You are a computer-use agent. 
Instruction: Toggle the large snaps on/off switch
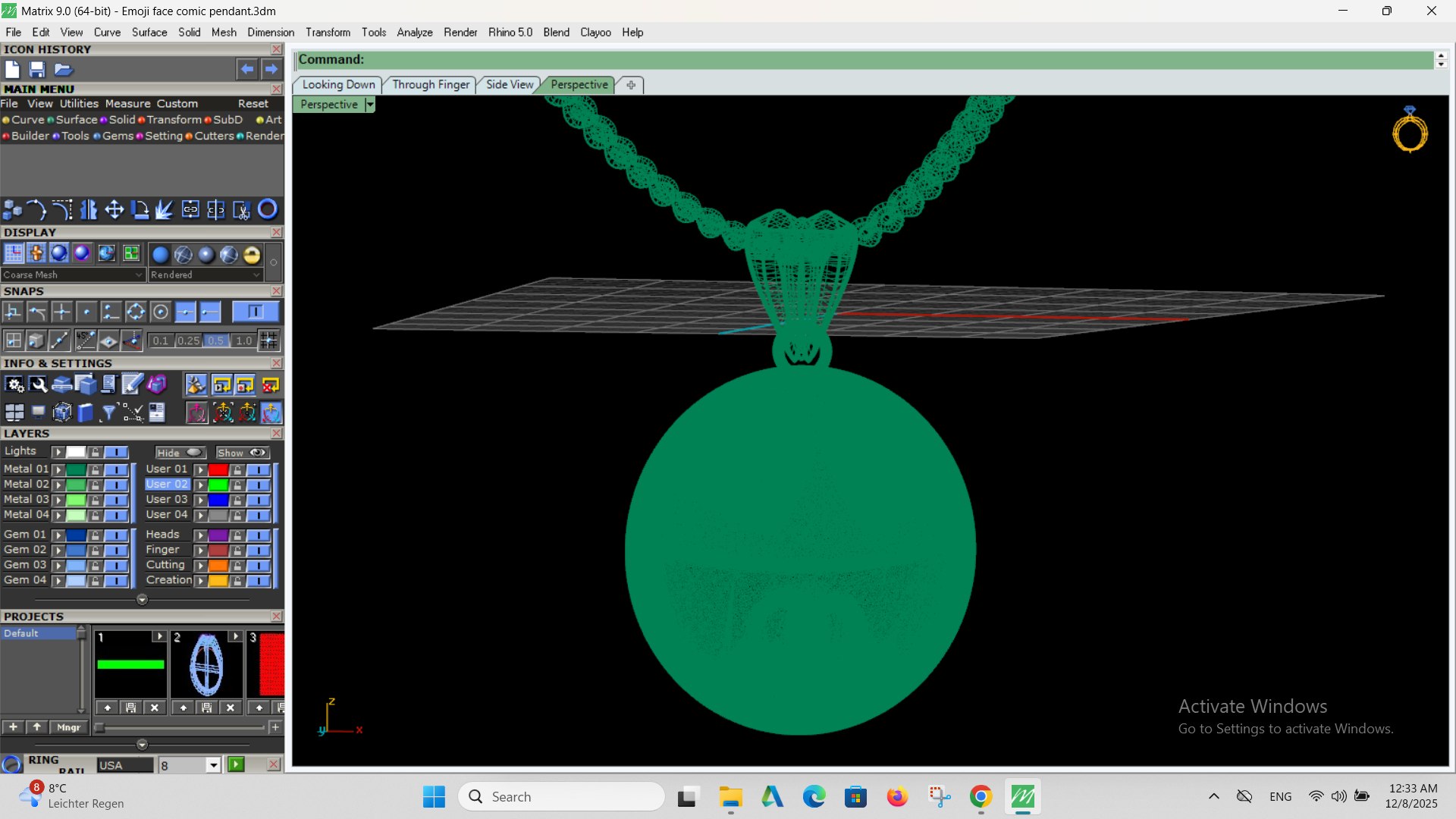[255, 312]
